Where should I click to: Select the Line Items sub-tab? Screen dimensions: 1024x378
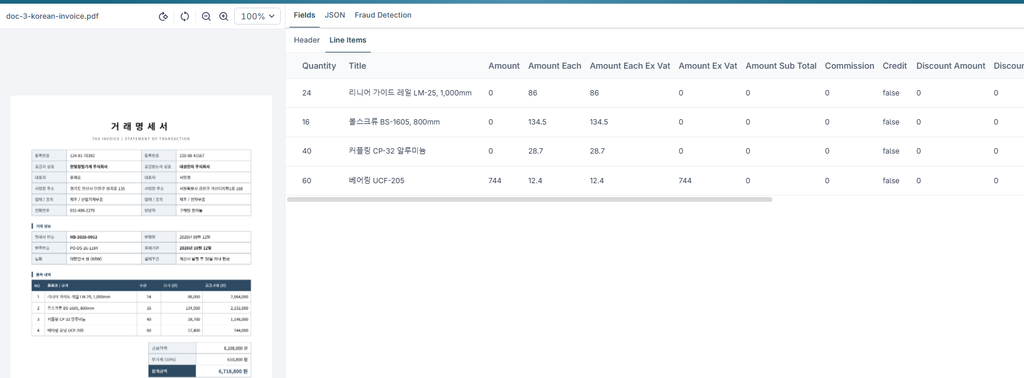point(348,40)
